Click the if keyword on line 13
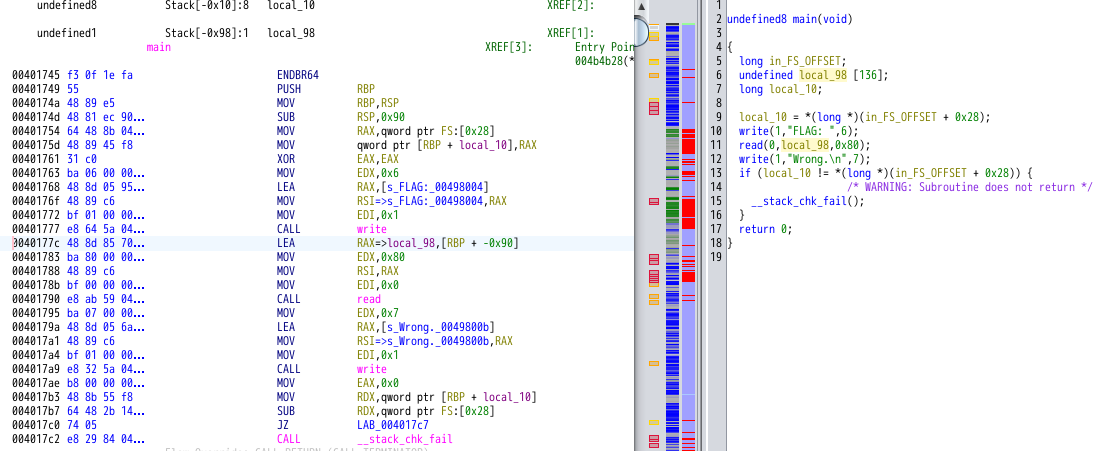The image size is (1097, 451). (744, 173)
